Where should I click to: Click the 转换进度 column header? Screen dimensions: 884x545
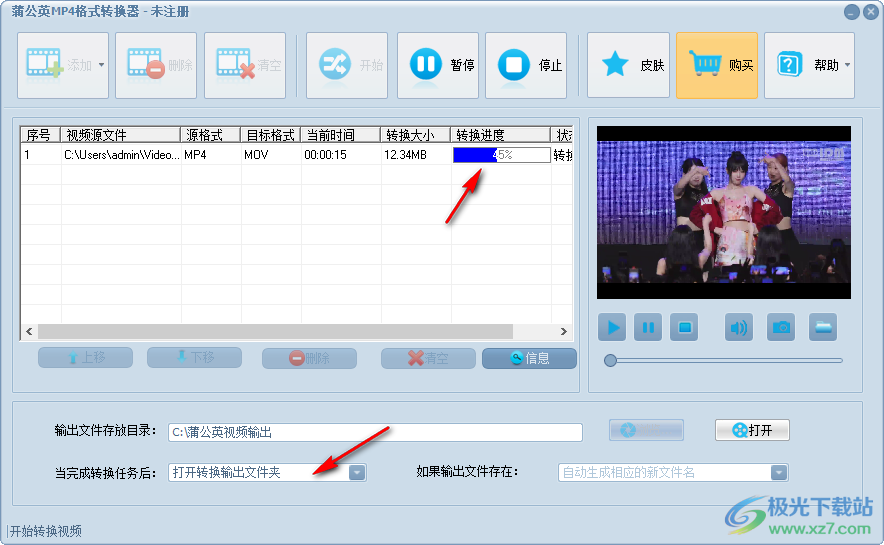501,135
